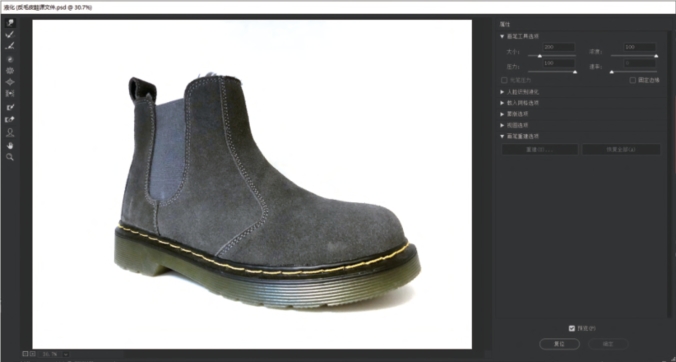The width and height of the screenshot is (676, 362).
Task: Click the size input field showing 200
Action: click(558, 47)
